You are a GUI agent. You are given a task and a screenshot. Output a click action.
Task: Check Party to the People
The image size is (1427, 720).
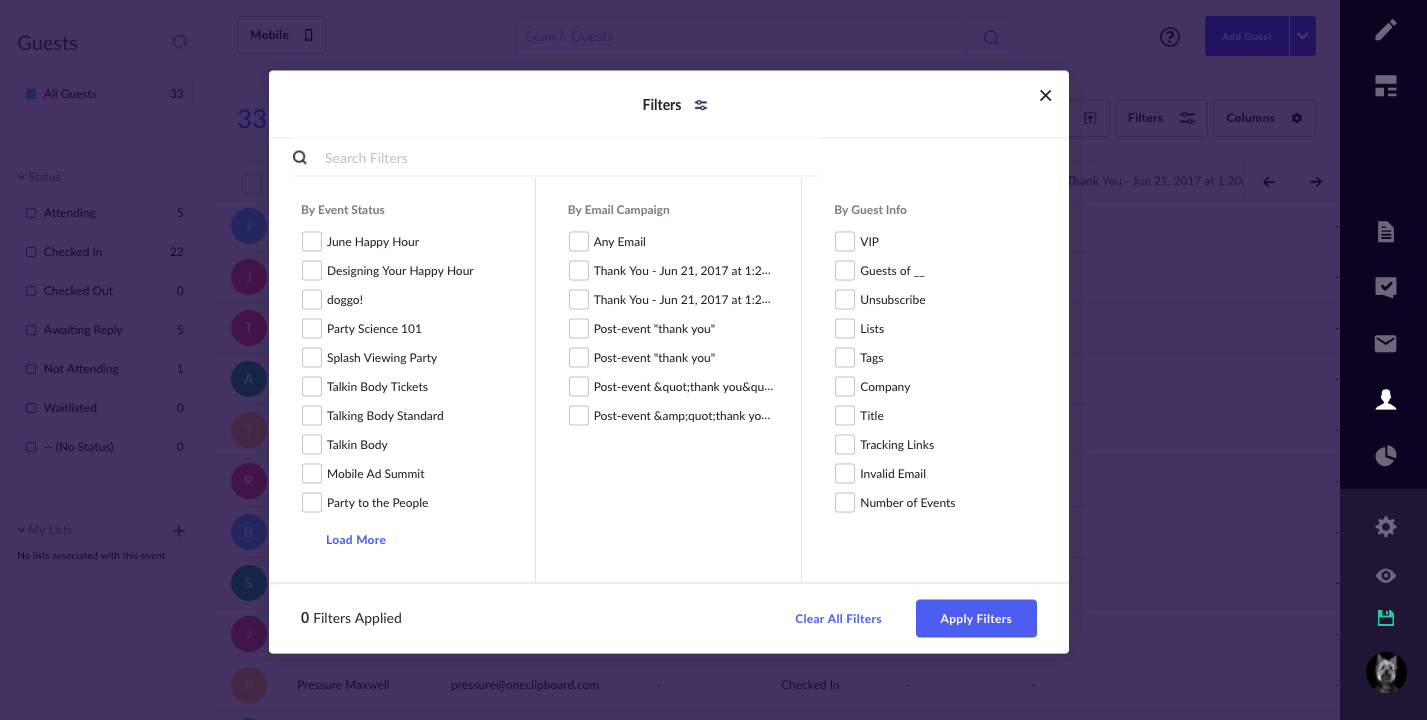pos(312,503)
